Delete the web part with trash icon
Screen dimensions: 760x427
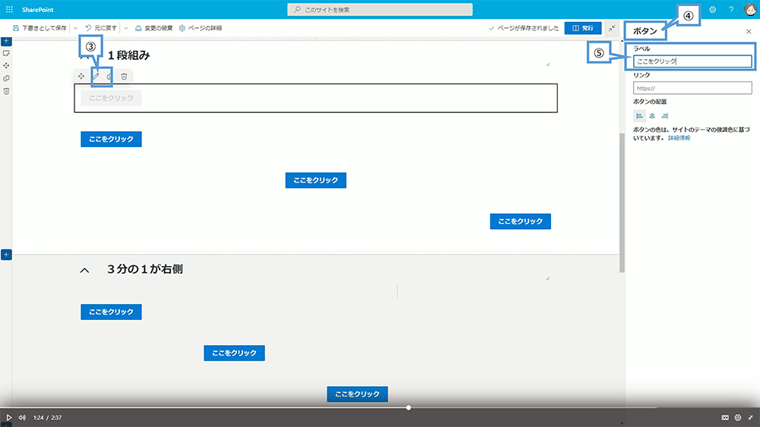click(124, 76)
